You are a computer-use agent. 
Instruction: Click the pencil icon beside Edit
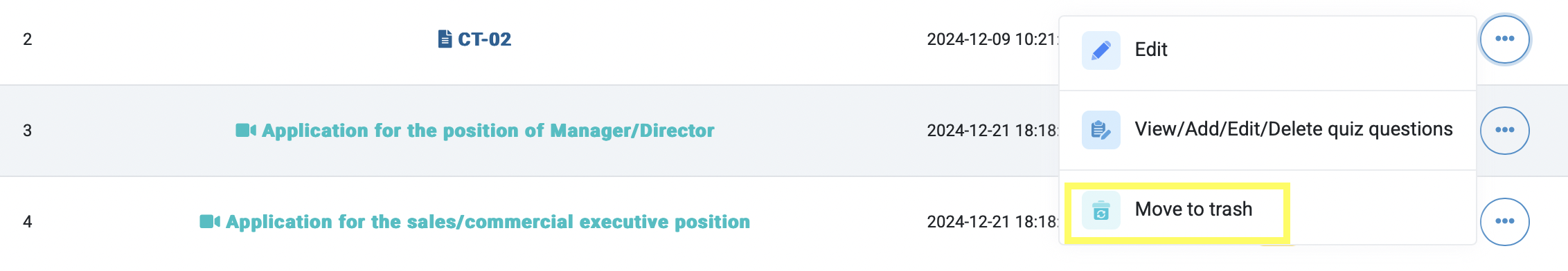click(1101, 50)
